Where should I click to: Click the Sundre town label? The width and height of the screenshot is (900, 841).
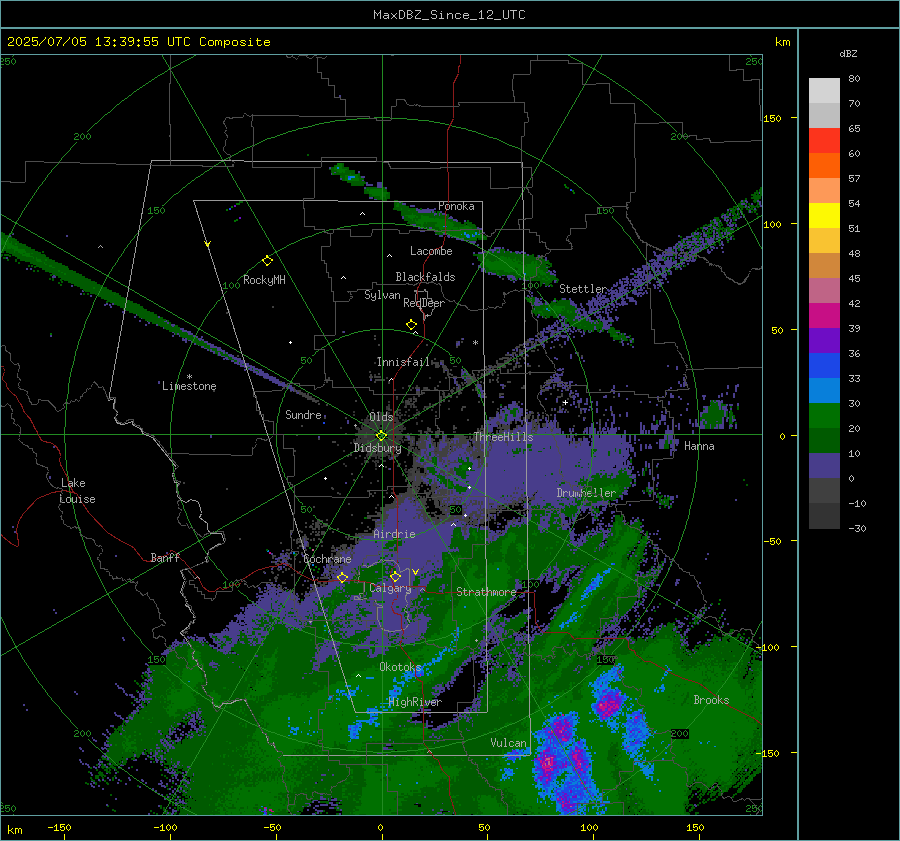tap(303, 414)
